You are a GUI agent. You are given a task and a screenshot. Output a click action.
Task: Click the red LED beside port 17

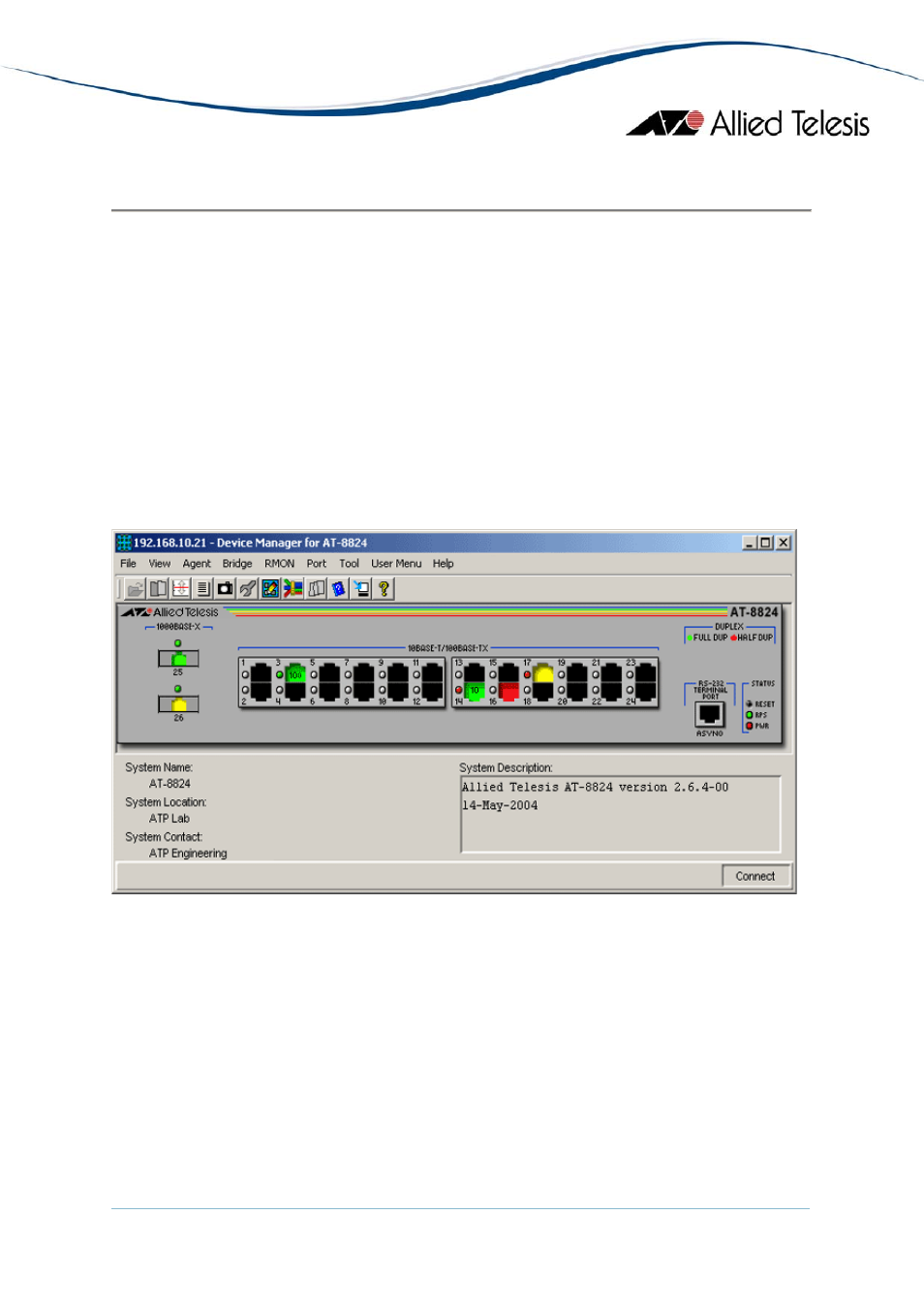[x=528, y=674]
